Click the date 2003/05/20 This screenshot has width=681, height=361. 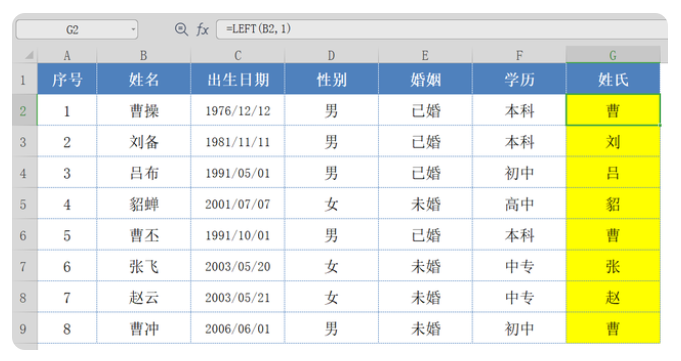[238, 266]
